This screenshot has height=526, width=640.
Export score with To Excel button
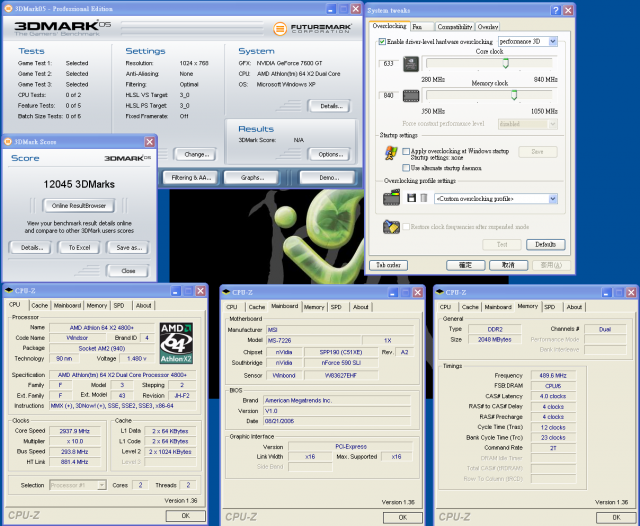[x=79, y=248]
